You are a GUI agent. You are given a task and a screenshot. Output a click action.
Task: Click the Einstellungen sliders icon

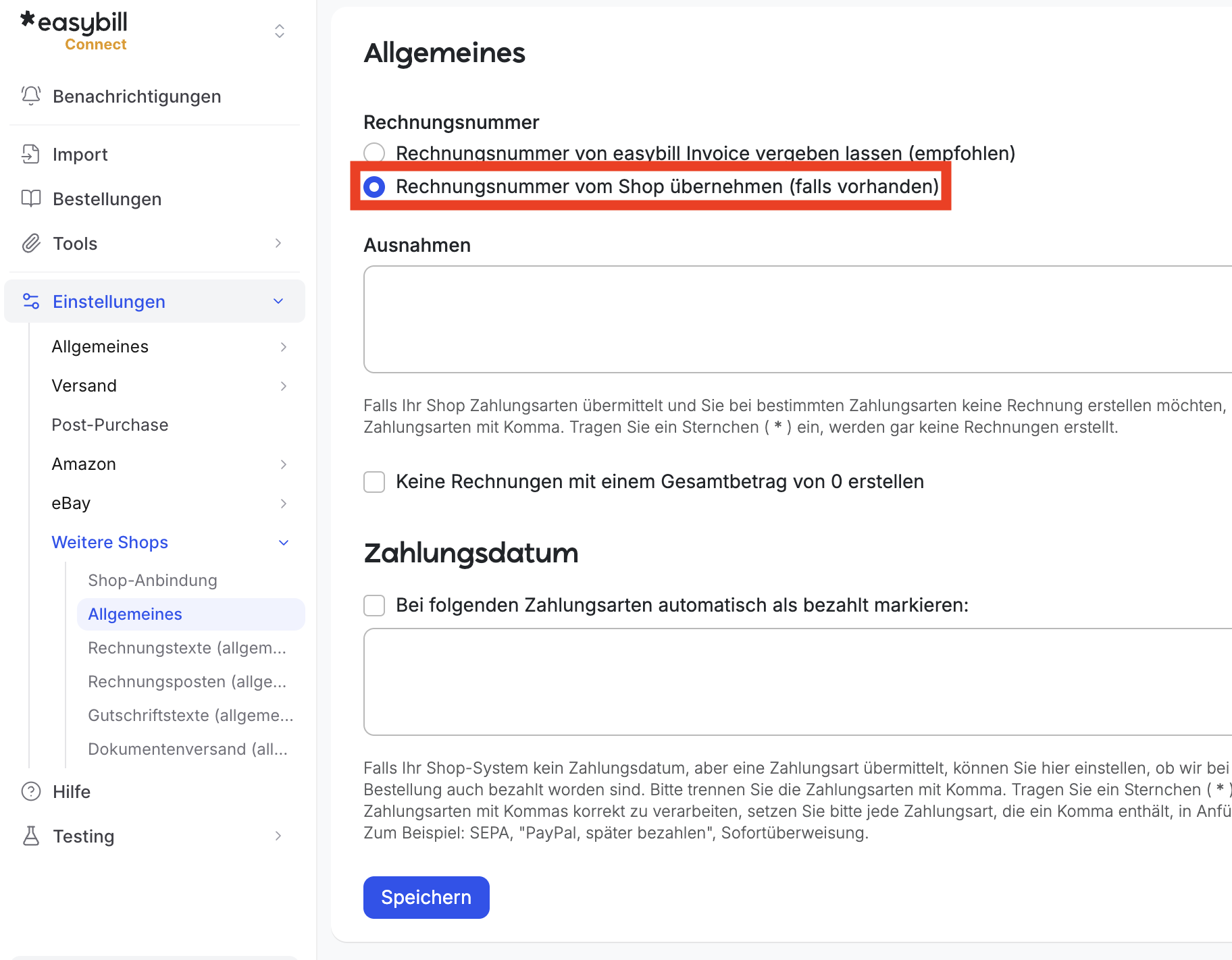click(x=31, y=301)
